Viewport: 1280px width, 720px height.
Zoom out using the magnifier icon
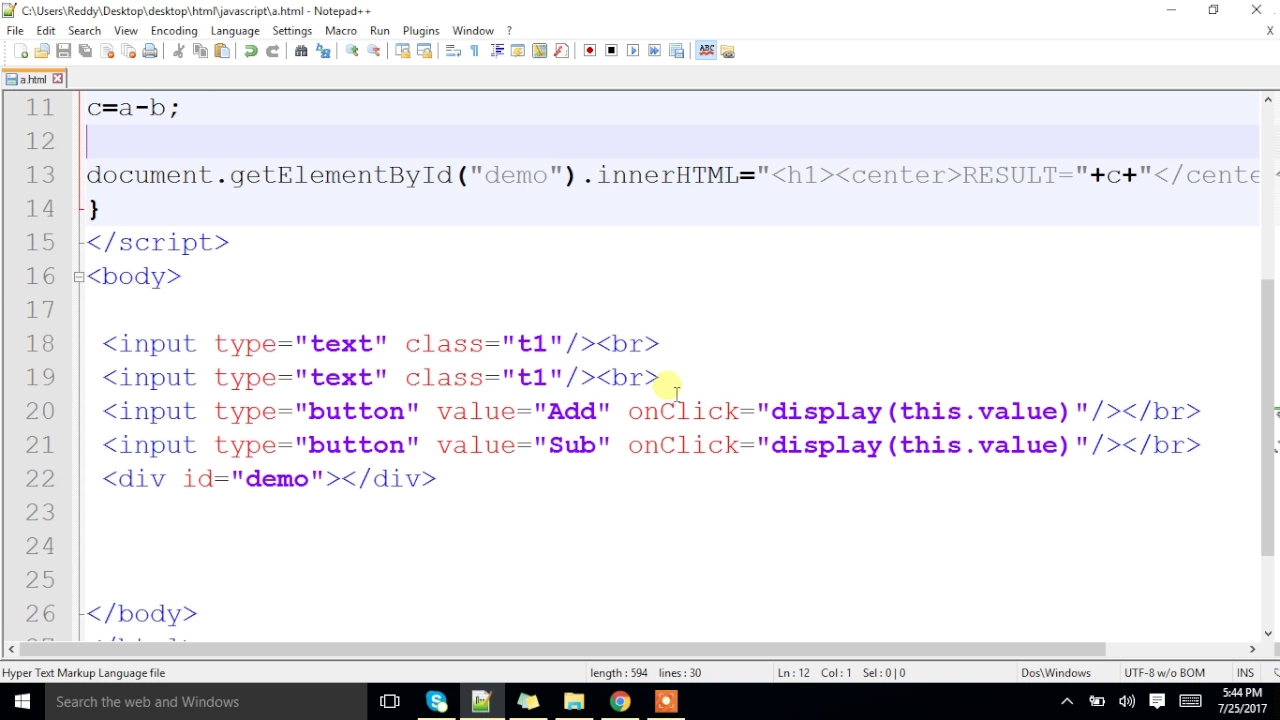(374, 51)
